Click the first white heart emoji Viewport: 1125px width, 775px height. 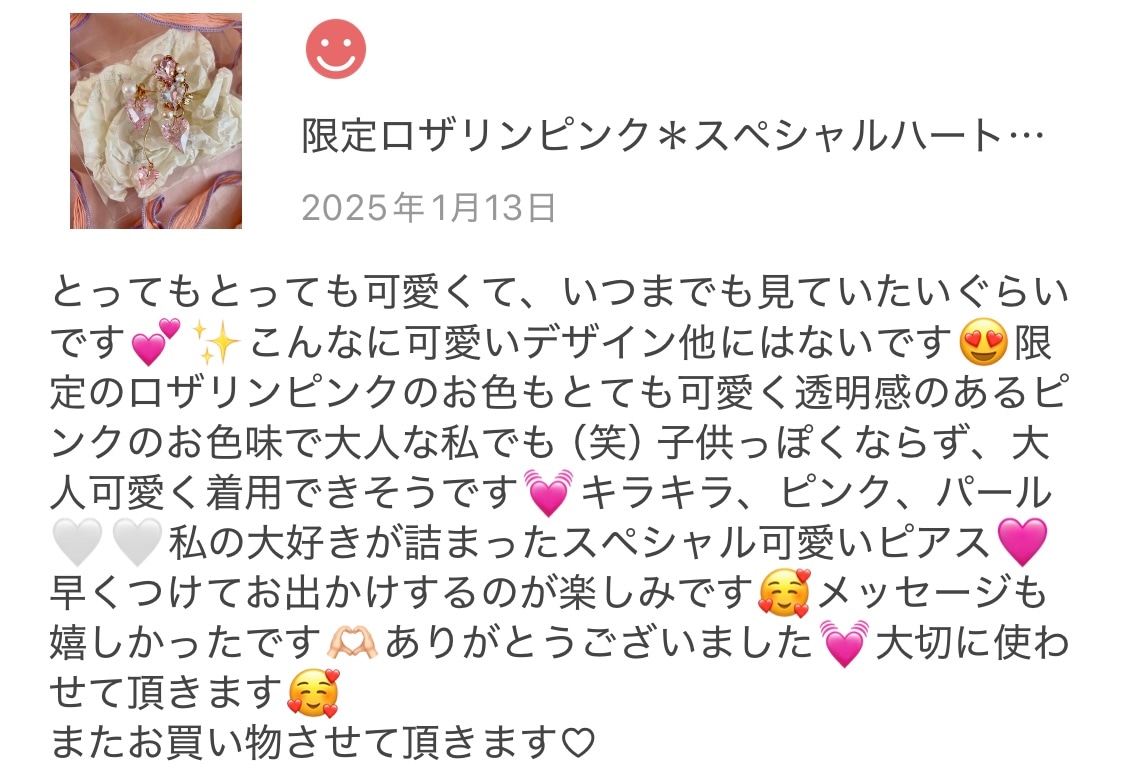77,543
